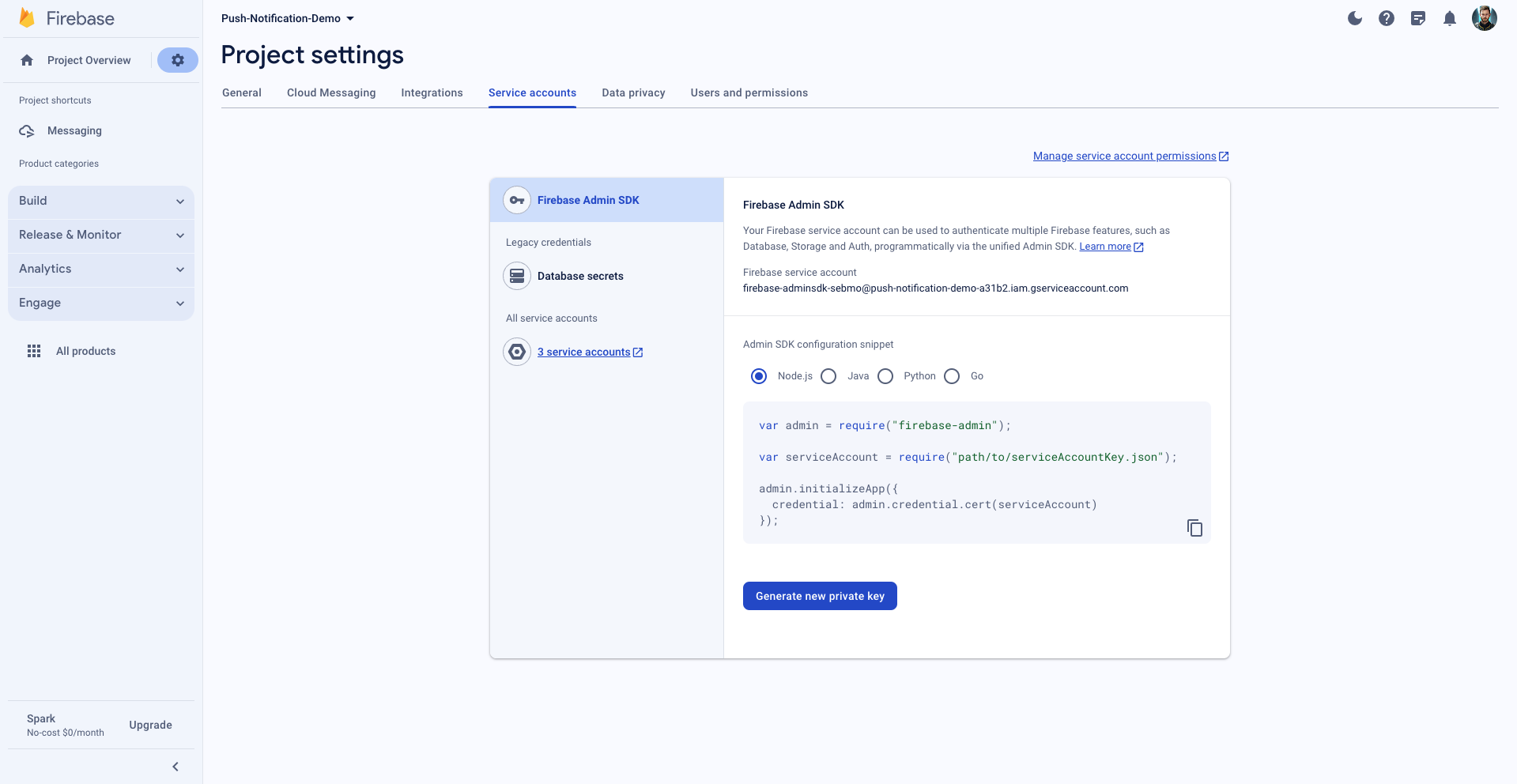
Task: Click the 'All service accounts' section label
Action: tap(551, 318)
